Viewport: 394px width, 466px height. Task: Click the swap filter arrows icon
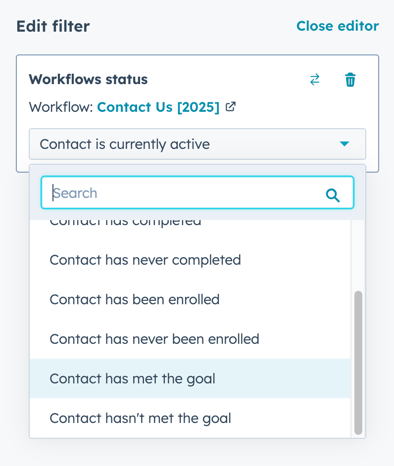[315, 80]
